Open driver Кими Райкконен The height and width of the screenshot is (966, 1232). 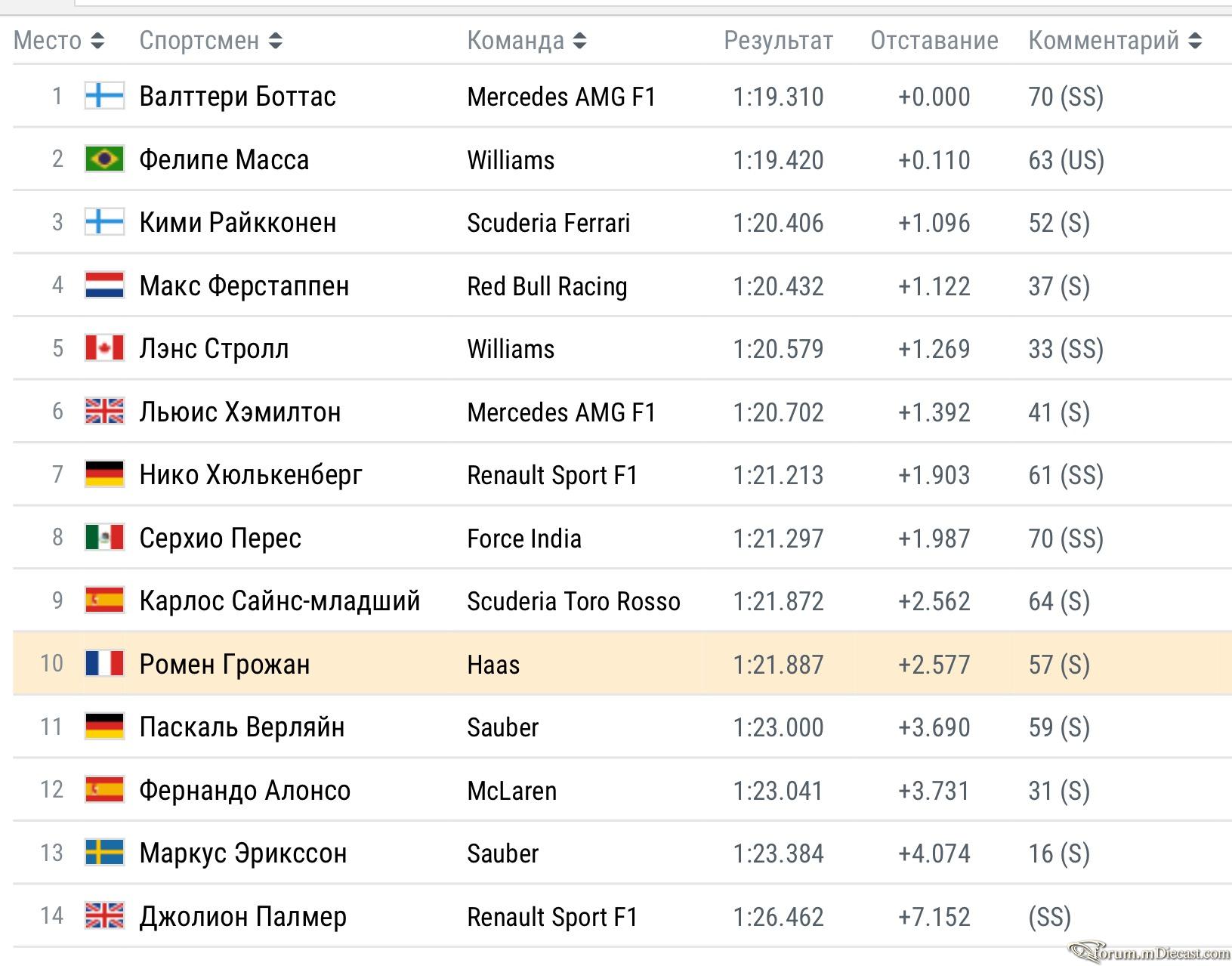point(238,223)
